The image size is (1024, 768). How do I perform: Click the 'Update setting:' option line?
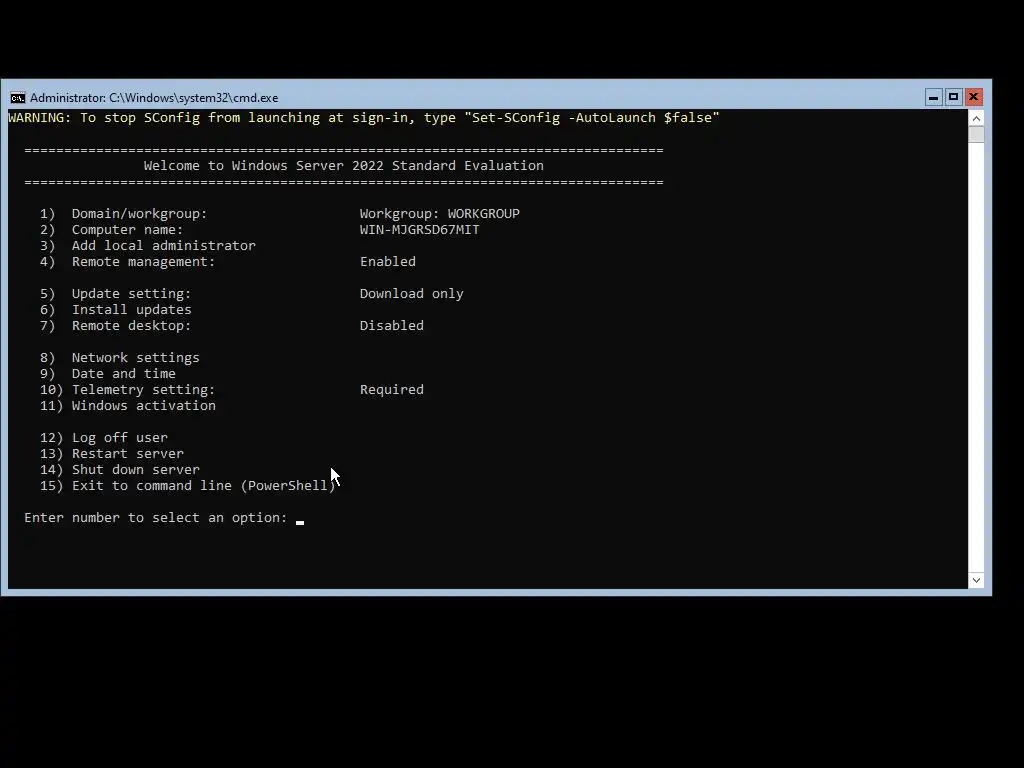[115, 294]
